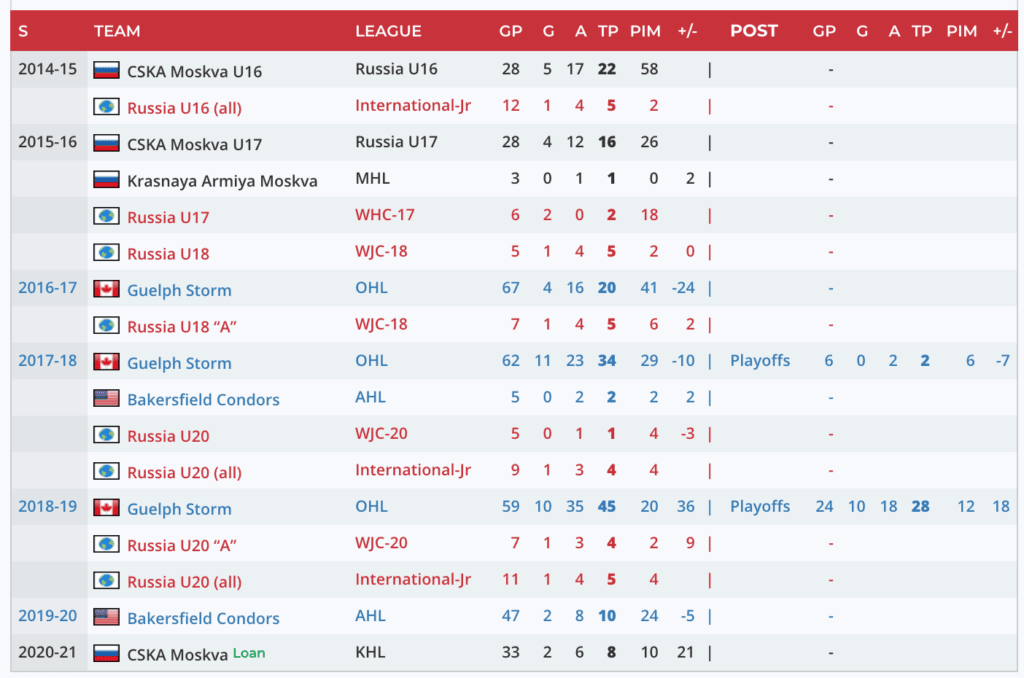
Task: Click the green Loan label
Action: click(x=249, y=653)
